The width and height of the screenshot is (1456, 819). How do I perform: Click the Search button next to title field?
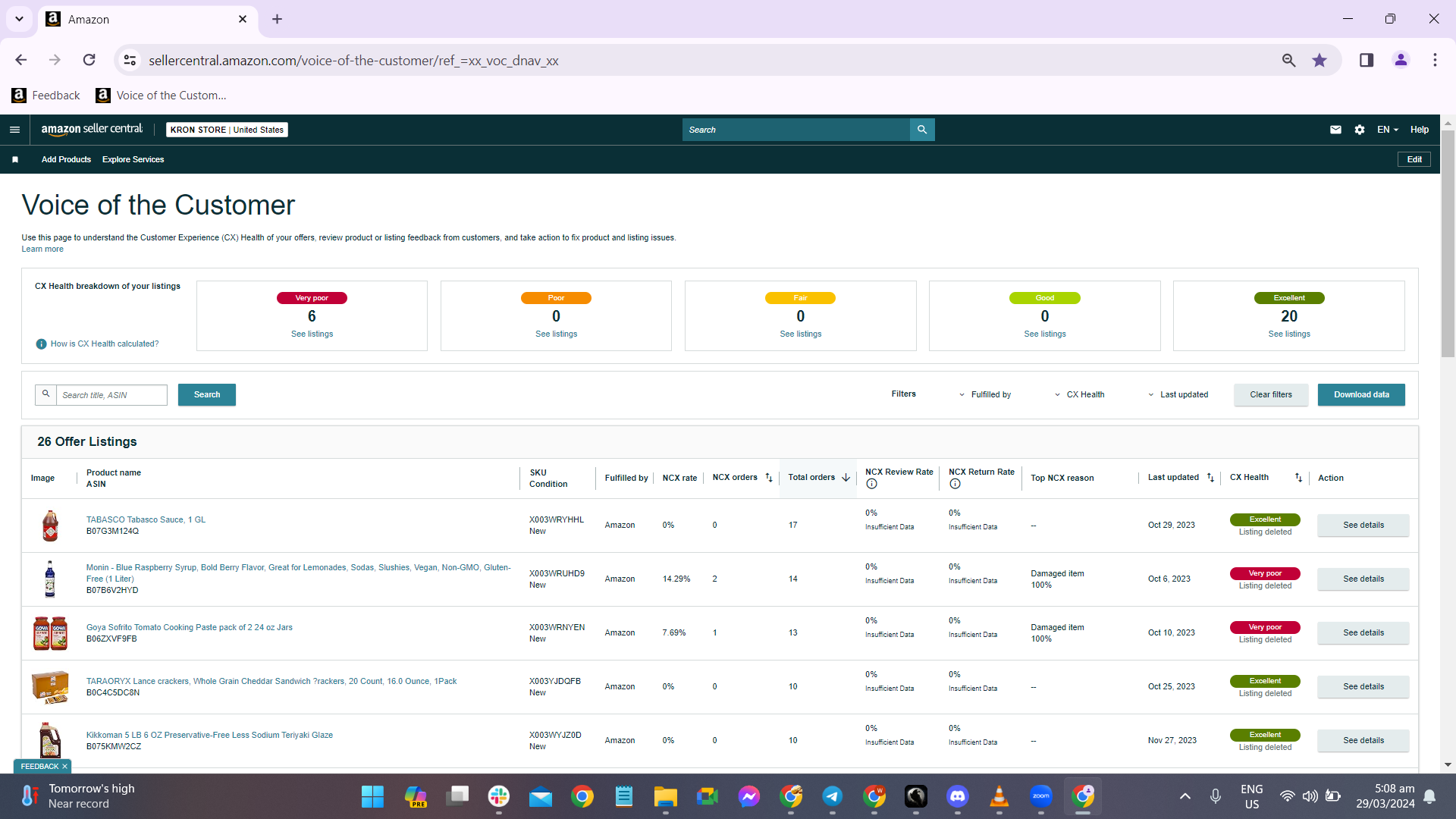207,394
